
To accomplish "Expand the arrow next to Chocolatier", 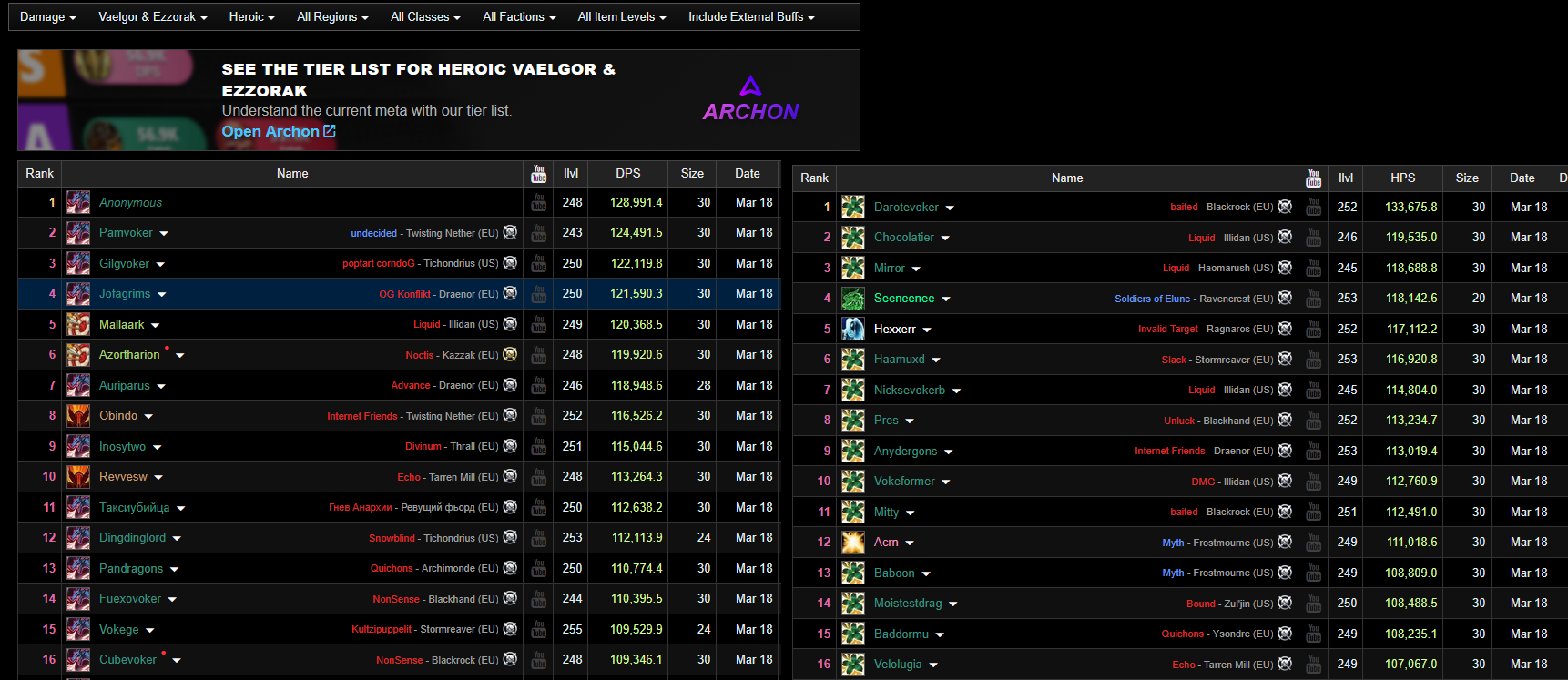I will 945,238.
